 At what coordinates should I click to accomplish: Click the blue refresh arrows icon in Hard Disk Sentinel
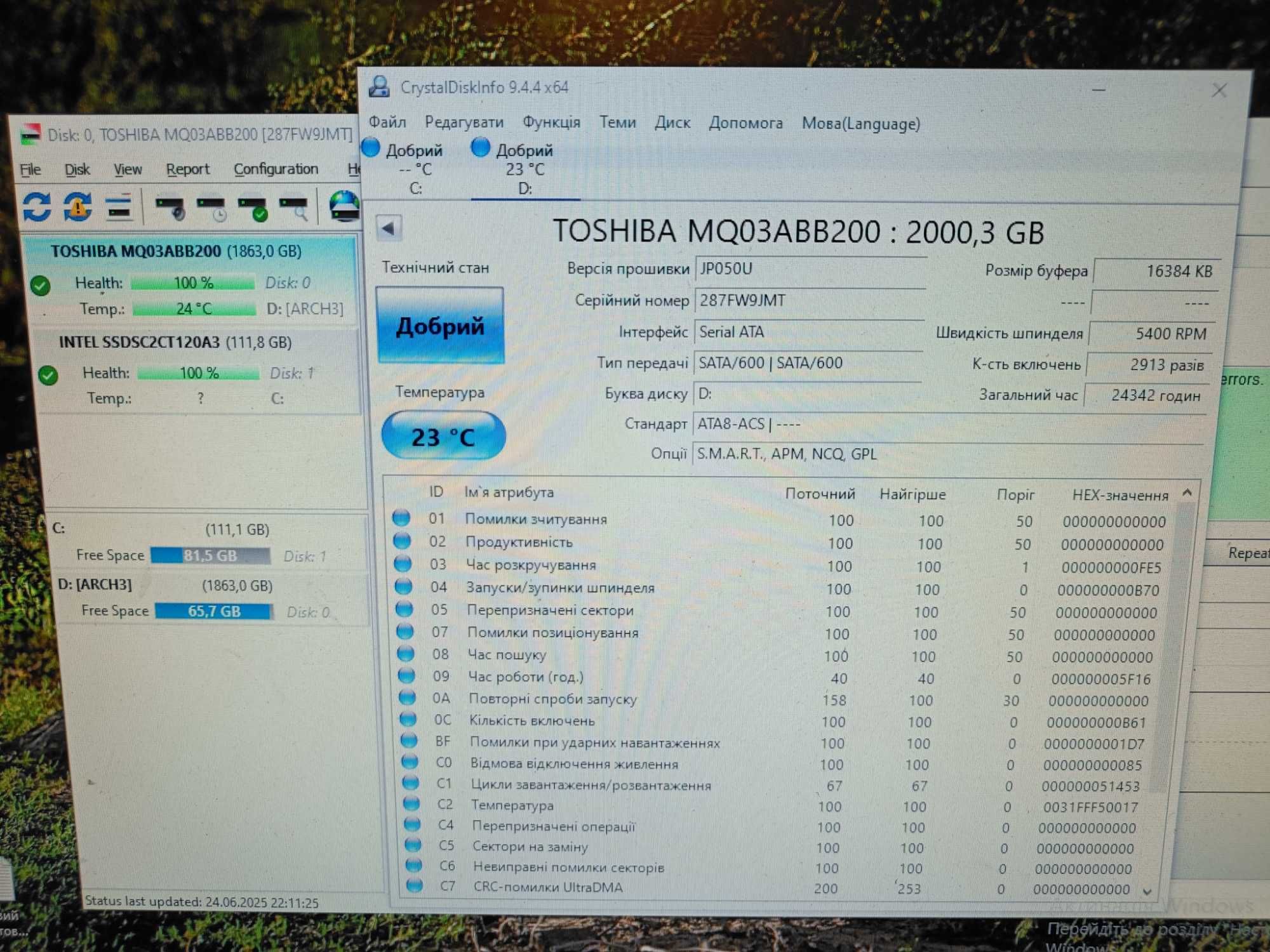point(37,207)
